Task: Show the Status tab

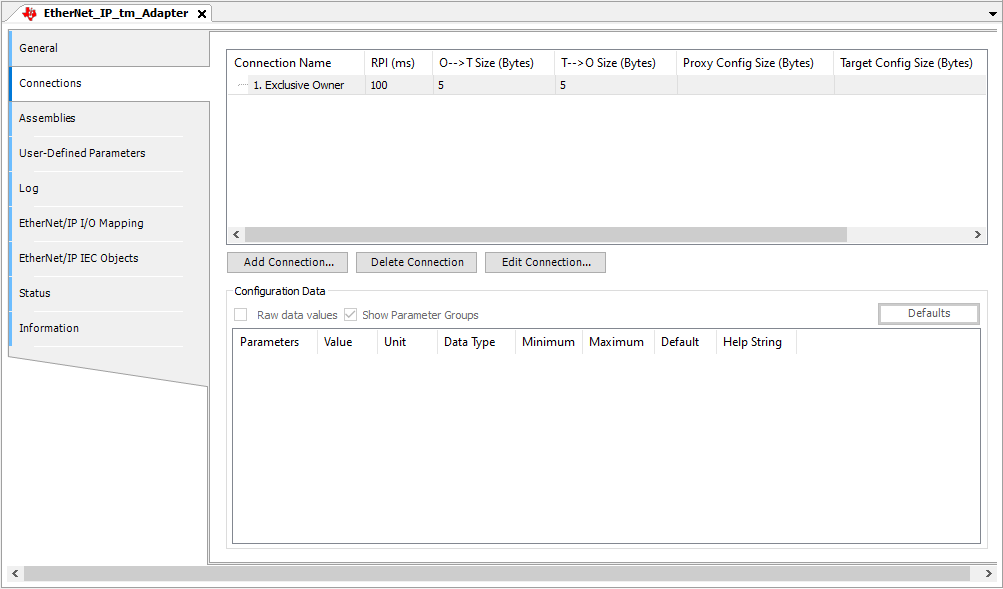Action: pyautogui.click(x=35, y=293)
